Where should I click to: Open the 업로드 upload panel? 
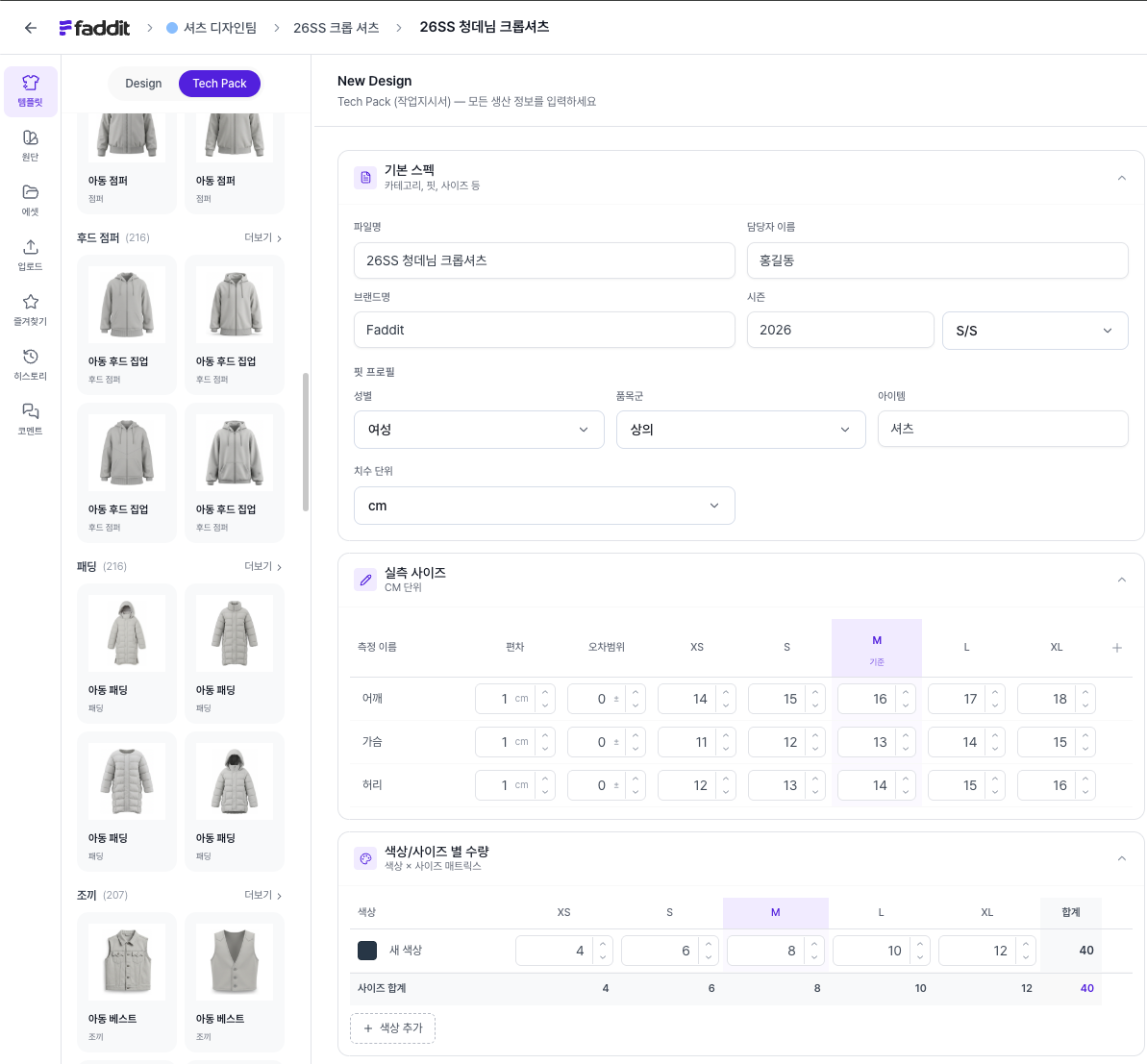coord(30,256)
